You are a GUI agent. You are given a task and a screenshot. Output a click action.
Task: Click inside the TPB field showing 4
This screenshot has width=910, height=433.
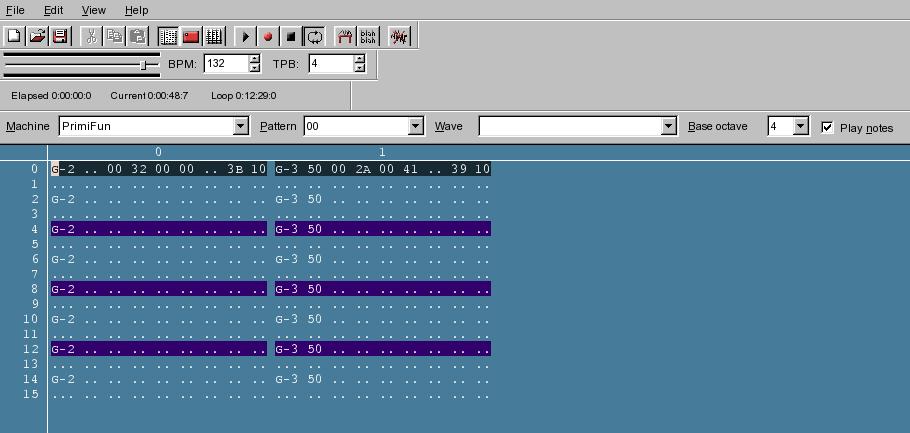[331, 63]
